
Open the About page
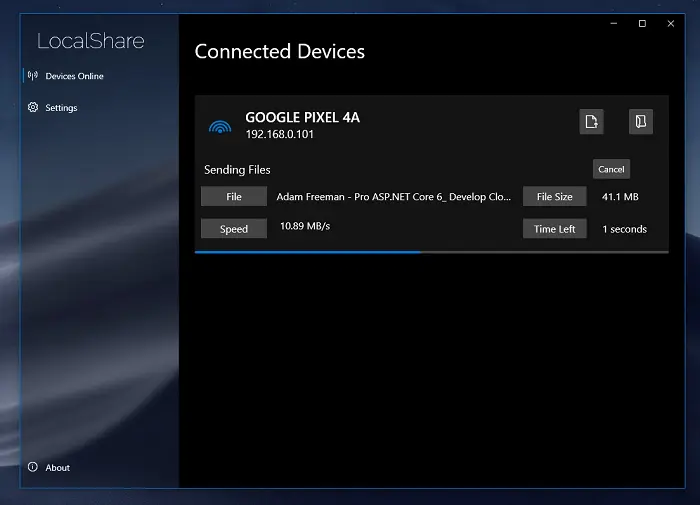click(58, 467)
